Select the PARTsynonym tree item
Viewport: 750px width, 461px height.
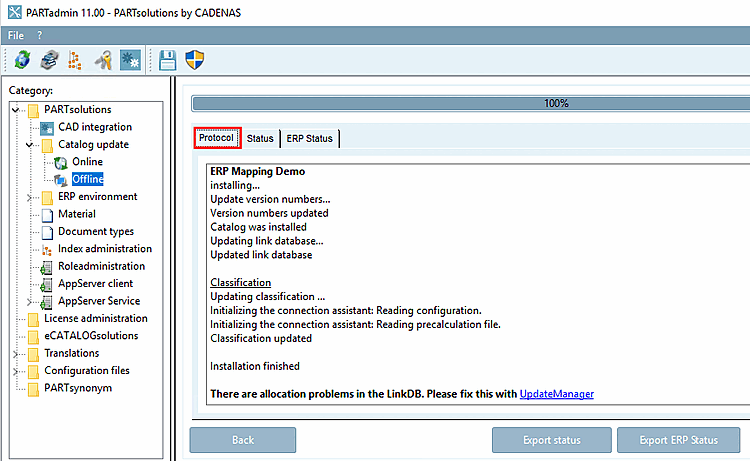[78, 388]
